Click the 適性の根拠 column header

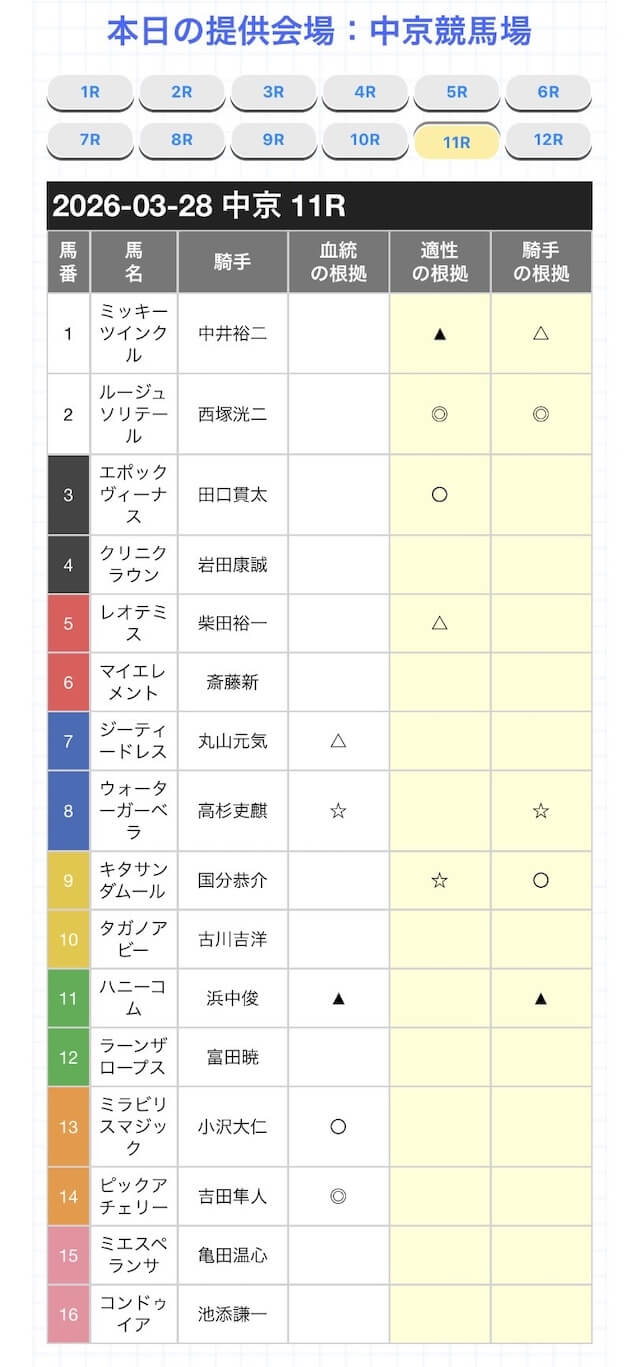point(439,262)
